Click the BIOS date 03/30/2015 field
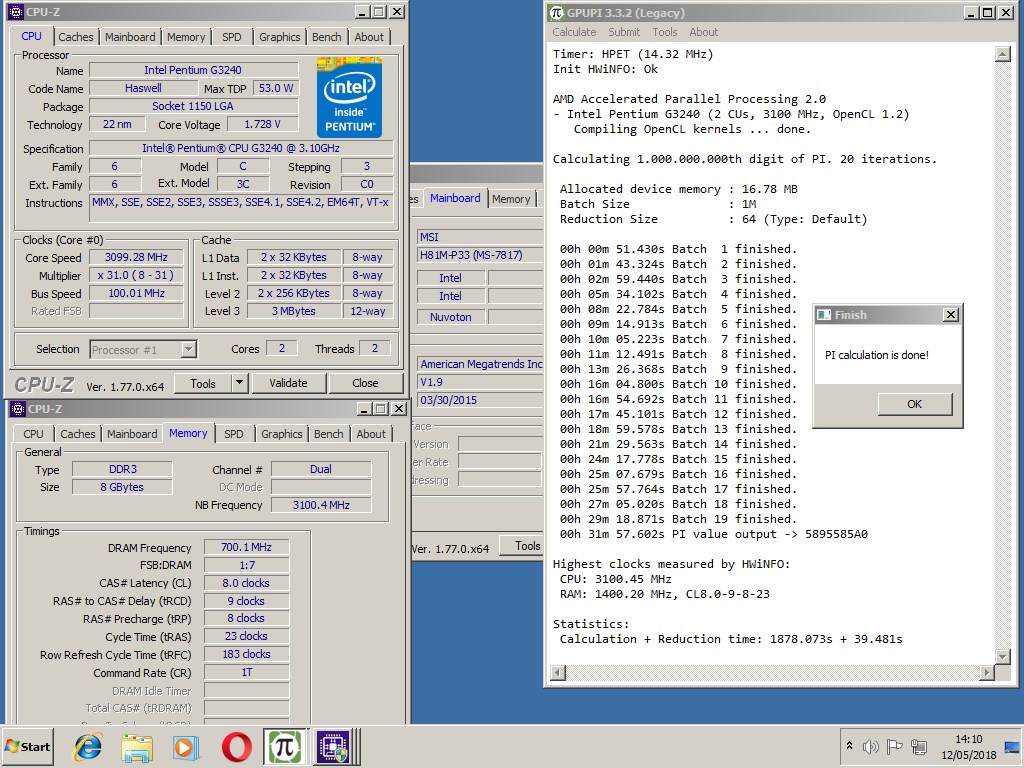The width and height of the screenshot is (1024, 768). [480, 400]
